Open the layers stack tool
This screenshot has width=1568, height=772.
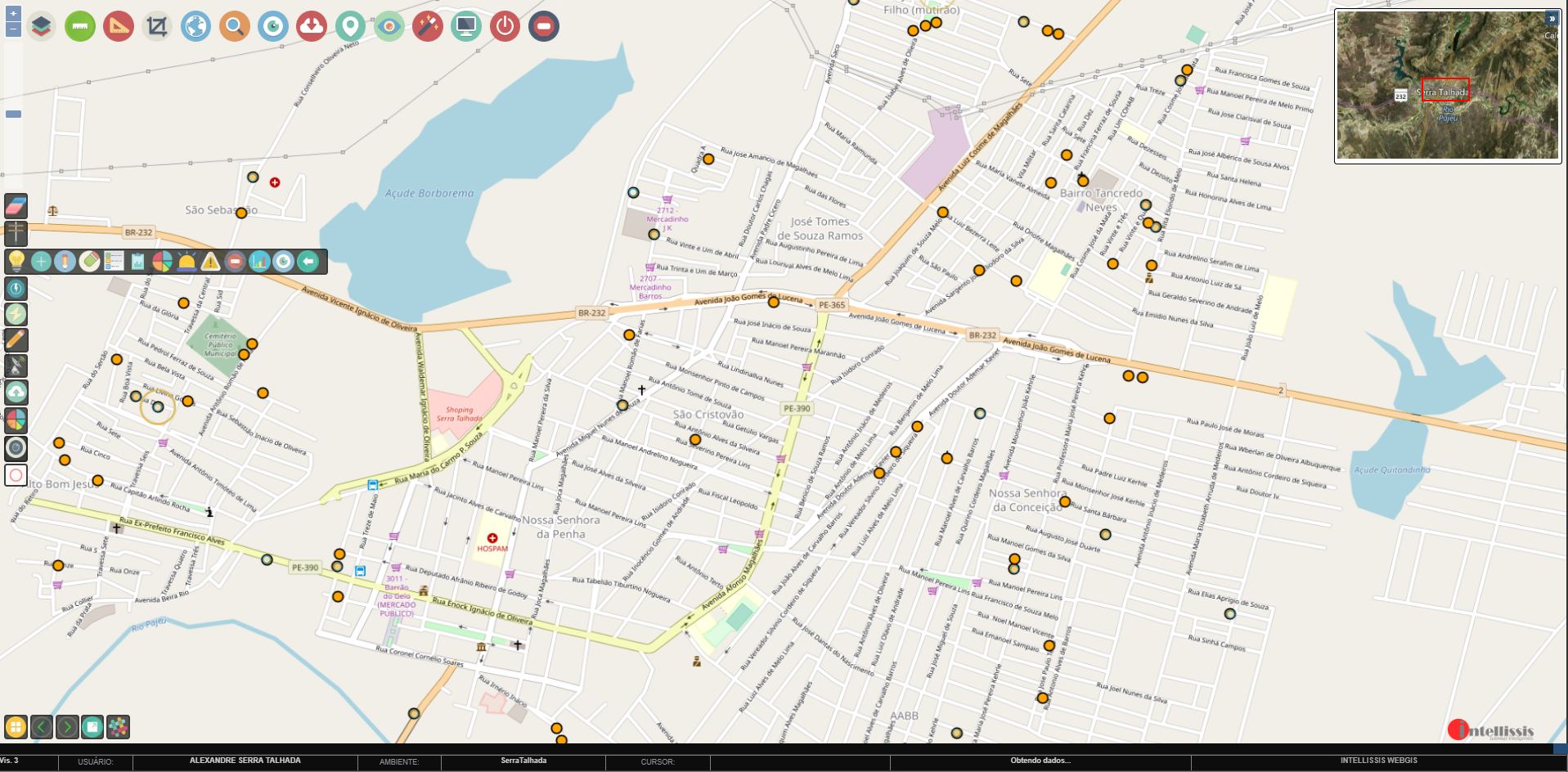tap(41, 27)
